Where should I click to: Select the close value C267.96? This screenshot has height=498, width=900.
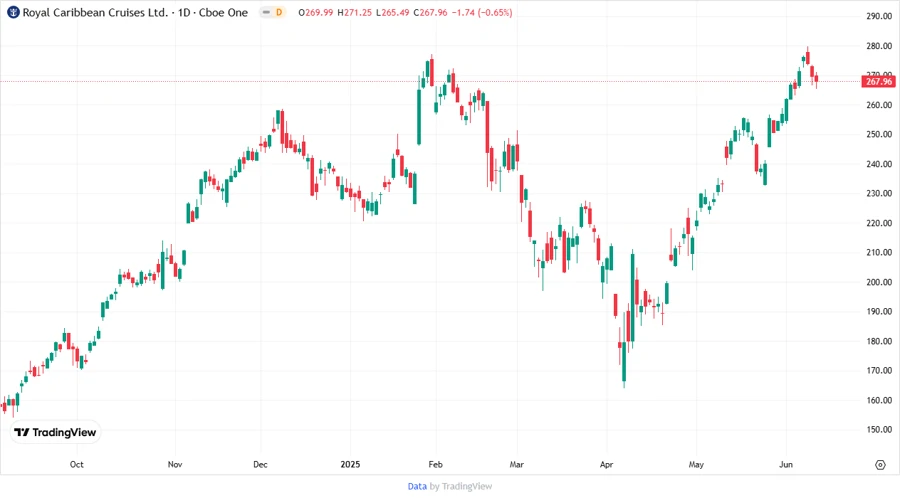point(430,12)
